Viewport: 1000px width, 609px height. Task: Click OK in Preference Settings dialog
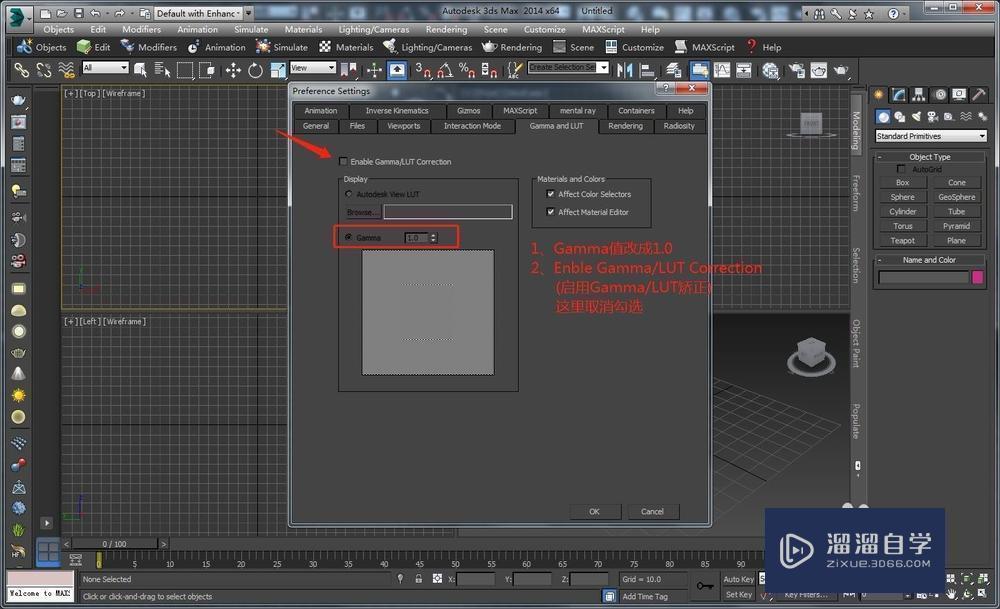(594, 511)
